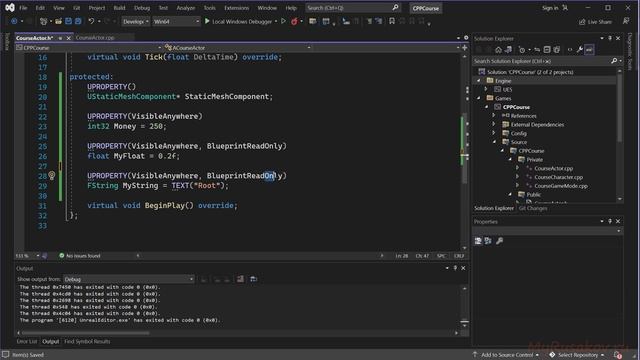
Task: Open the Debug menu
Action: click(142, 8)
